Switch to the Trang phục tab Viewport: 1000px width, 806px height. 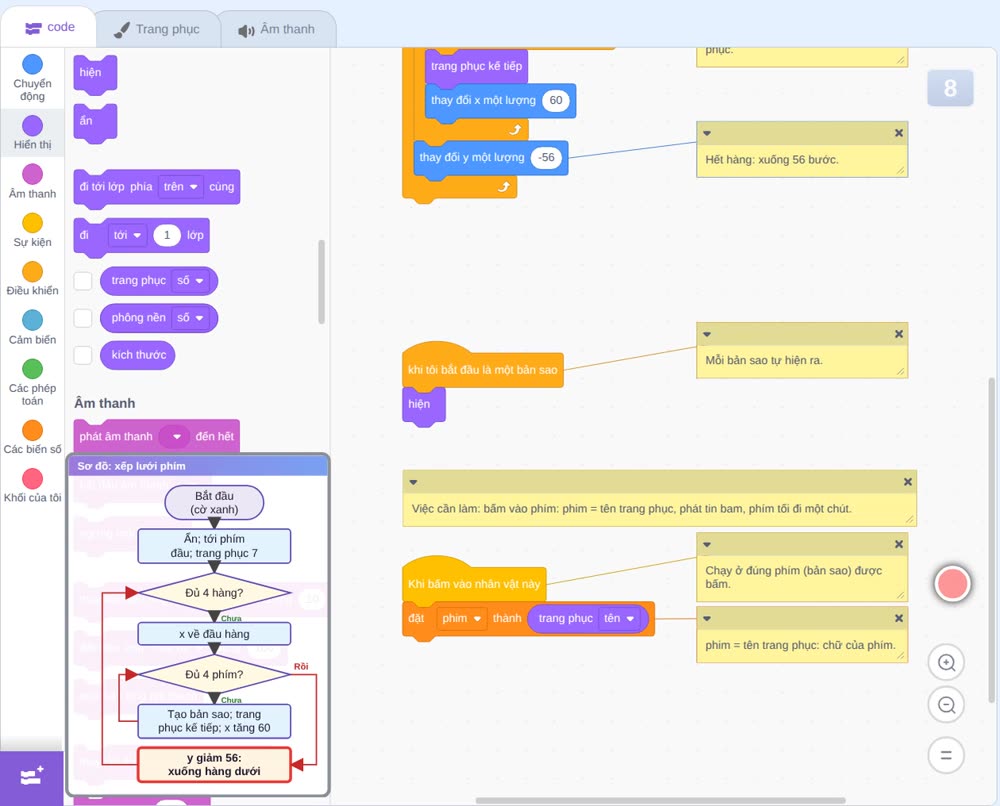pos(157,29)
